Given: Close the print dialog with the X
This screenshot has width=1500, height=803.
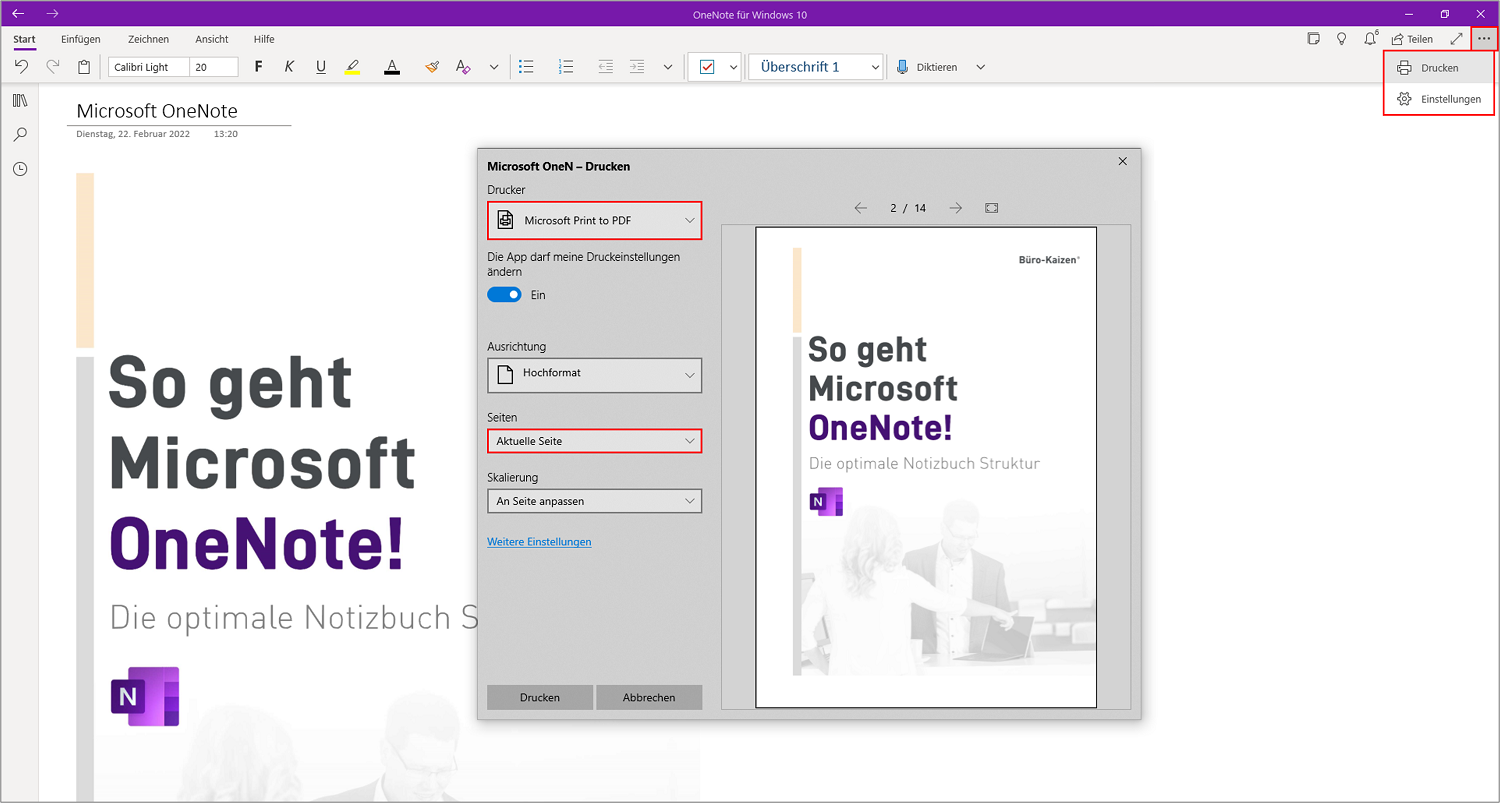Looking at the screenshot, I should tap(1122, 161).
